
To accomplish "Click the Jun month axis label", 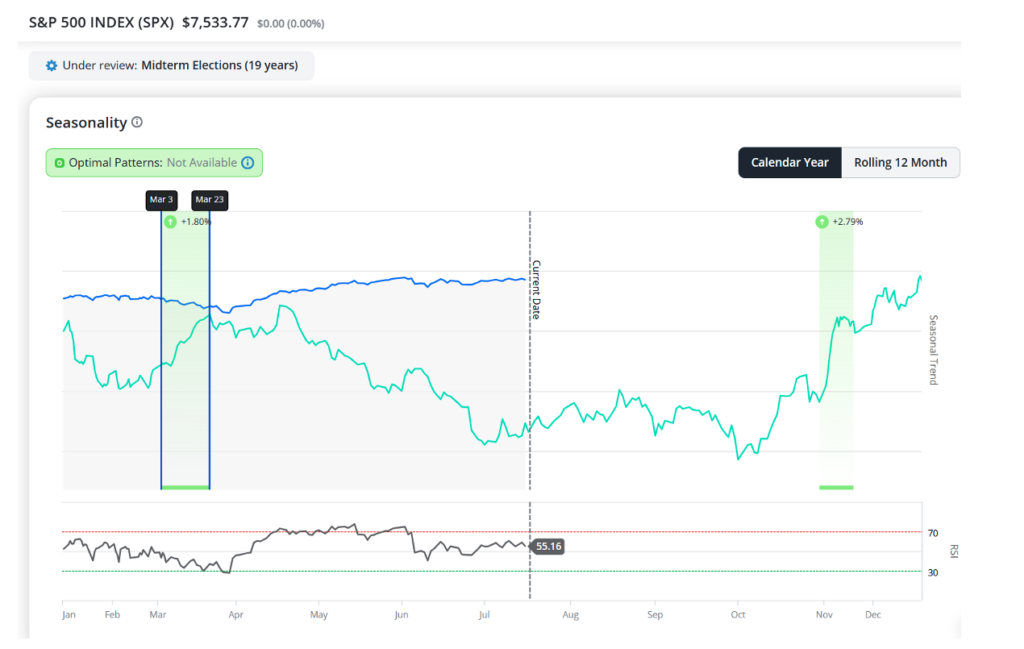I will point(402,615).
